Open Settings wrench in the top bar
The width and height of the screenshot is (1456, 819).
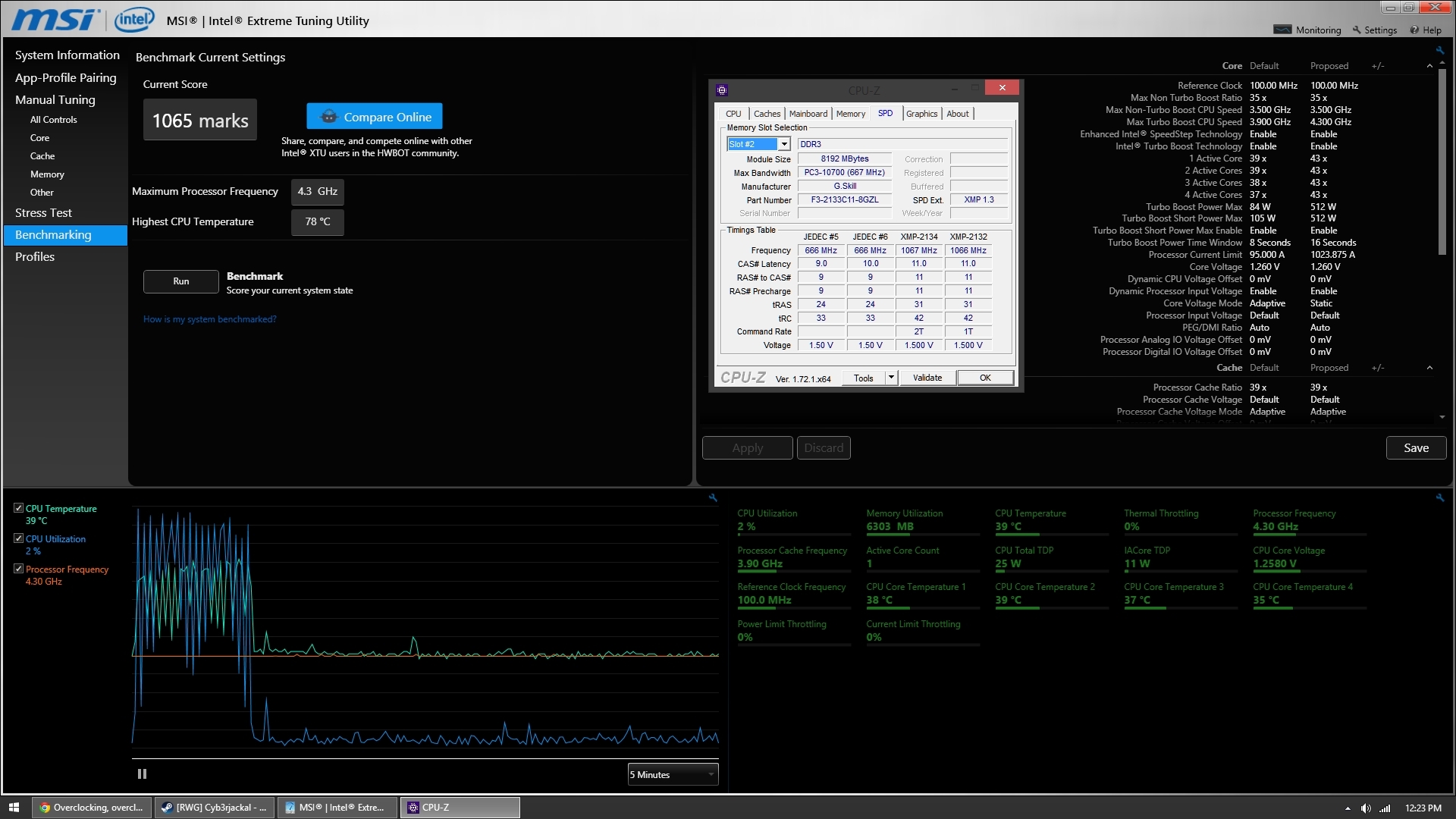(1357, 30)
